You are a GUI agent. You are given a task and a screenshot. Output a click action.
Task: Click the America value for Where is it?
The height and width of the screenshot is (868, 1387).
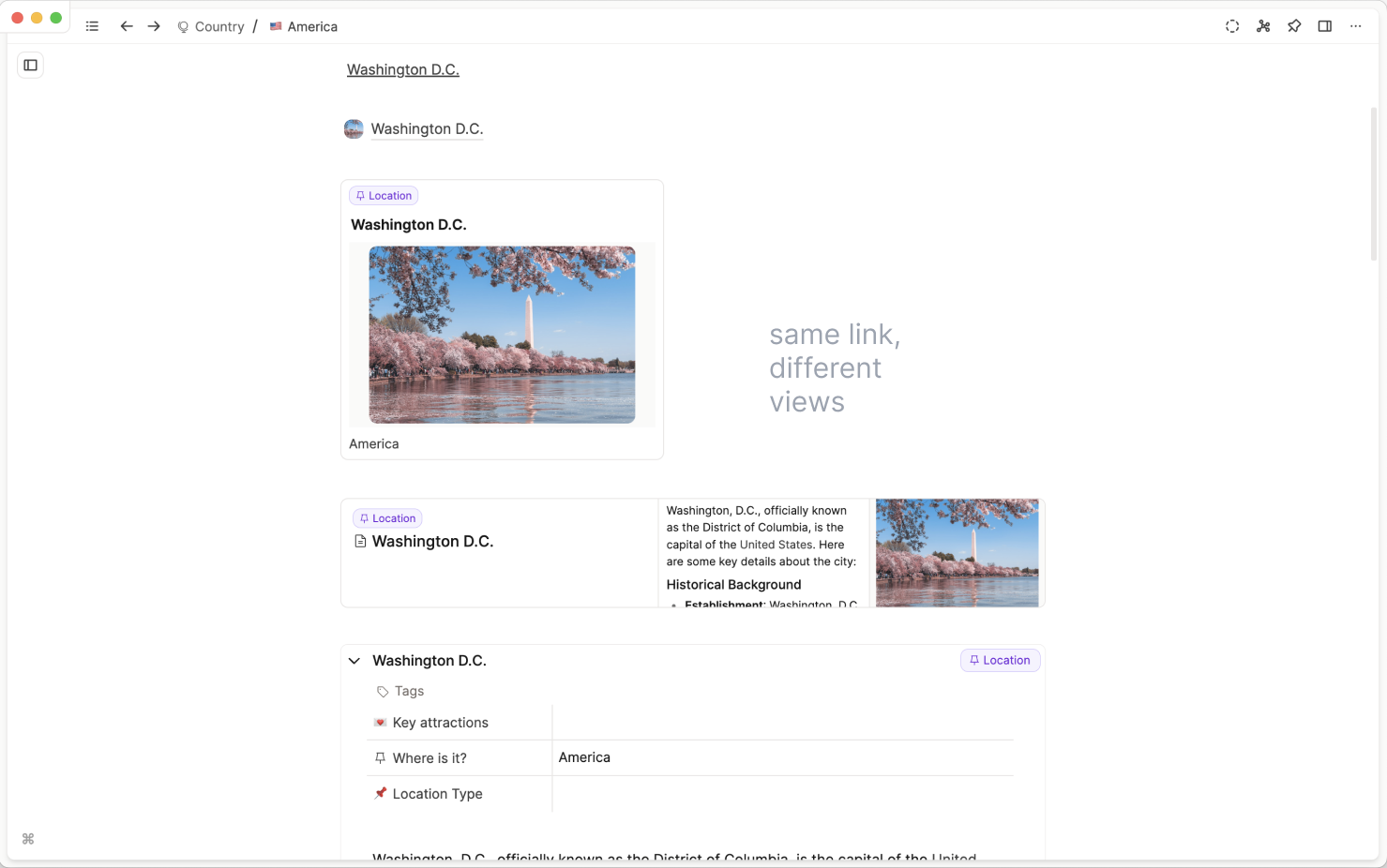coord(584,757)
